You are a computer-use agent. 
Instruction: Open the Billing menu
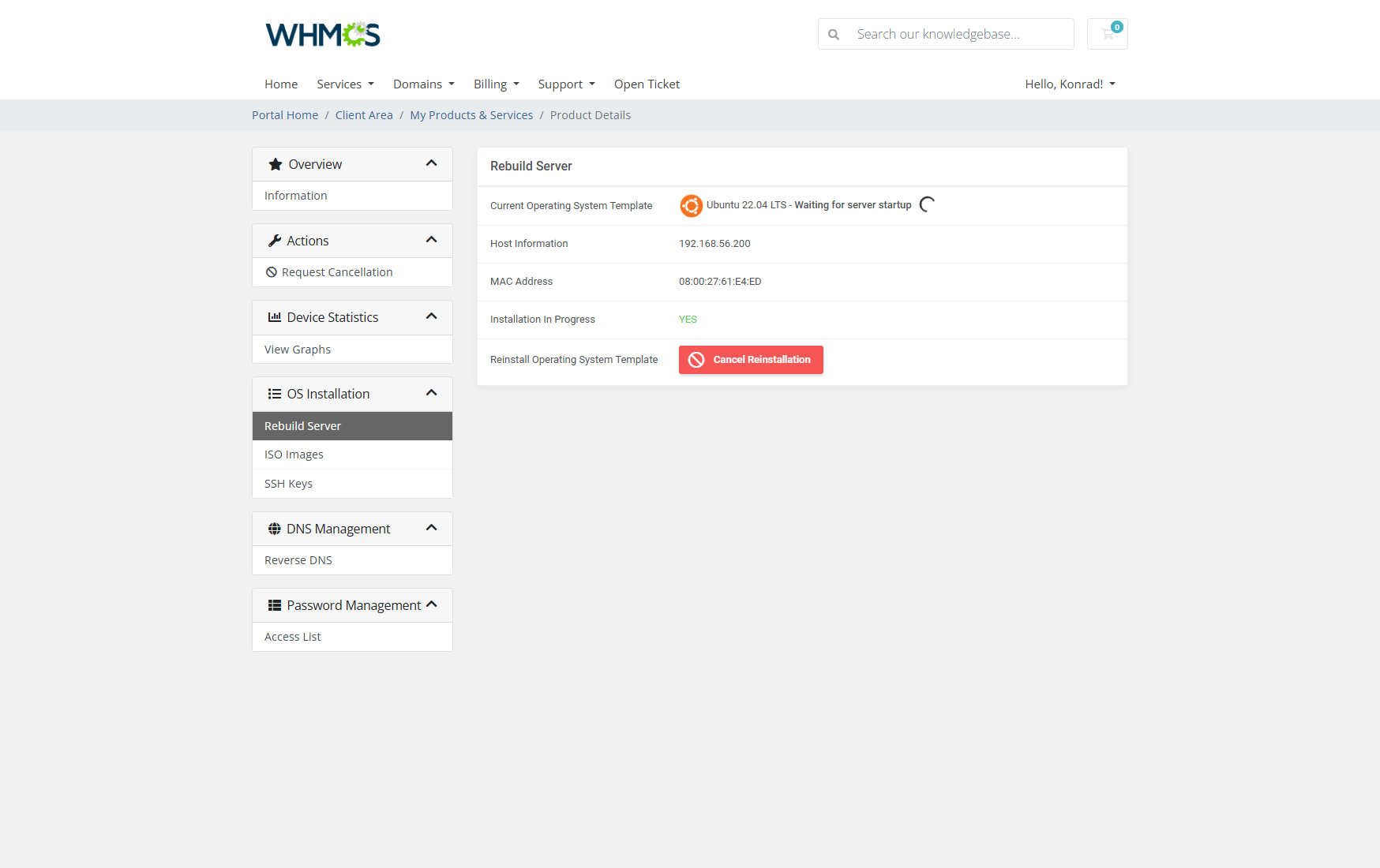click(x=496, y=84)
